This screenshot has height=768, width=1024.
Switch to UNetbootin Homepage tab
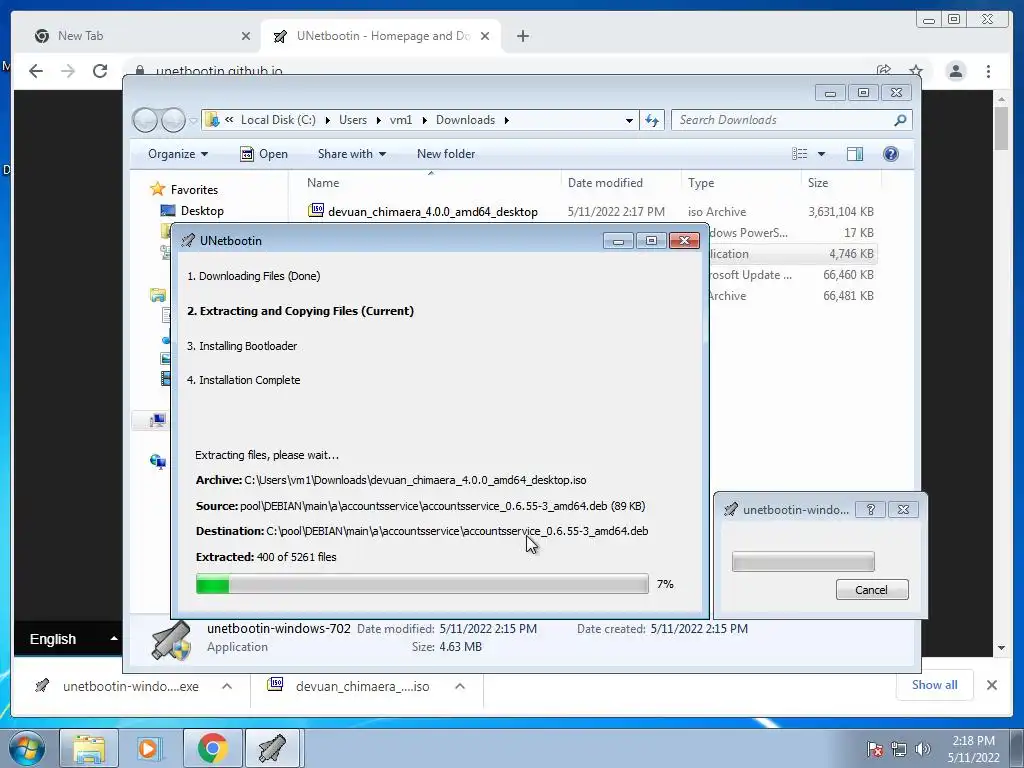click(383, 36)
